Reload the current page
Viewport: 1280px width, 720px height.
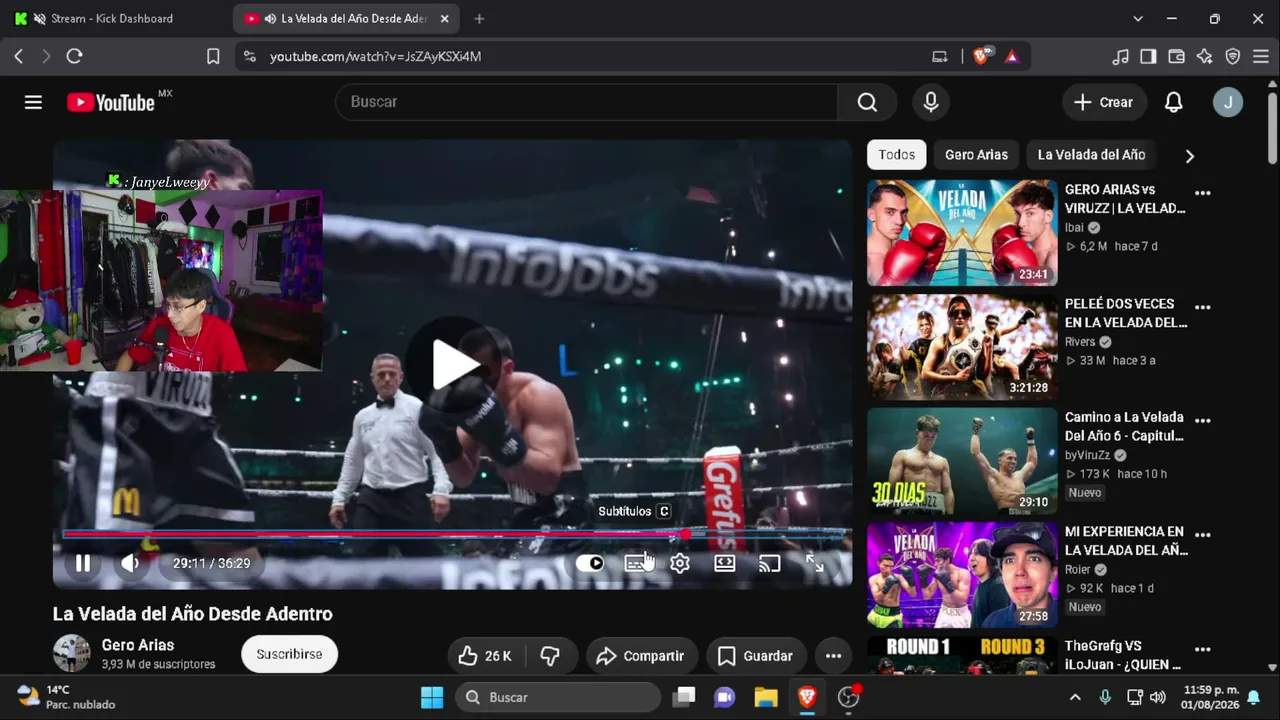[74, 57]
